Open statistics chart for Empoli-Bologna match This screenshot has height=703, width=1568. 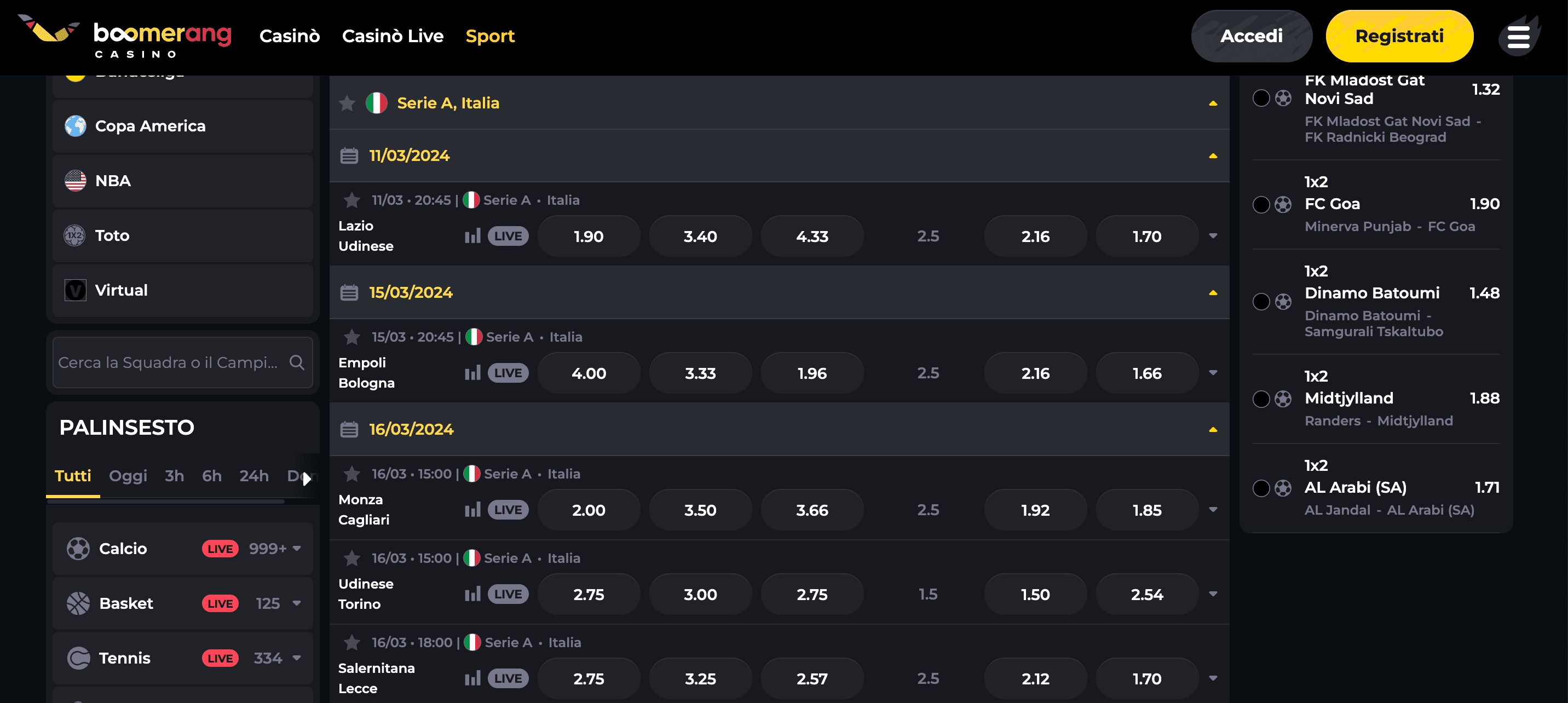[x=472, y=372]
